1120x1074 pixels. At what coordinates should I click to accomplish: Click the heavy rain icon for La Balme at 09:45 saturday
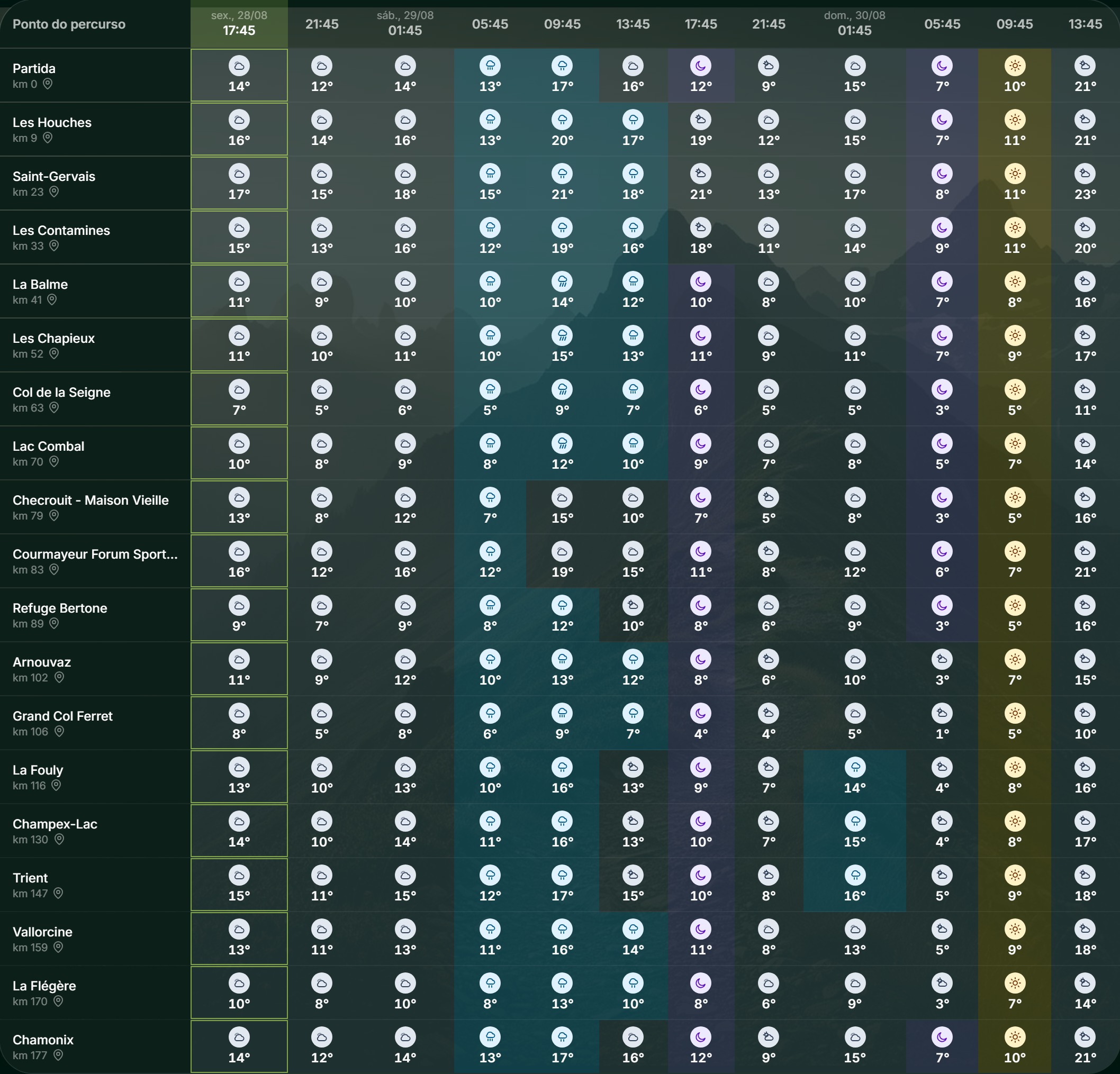tap(562, 281)
